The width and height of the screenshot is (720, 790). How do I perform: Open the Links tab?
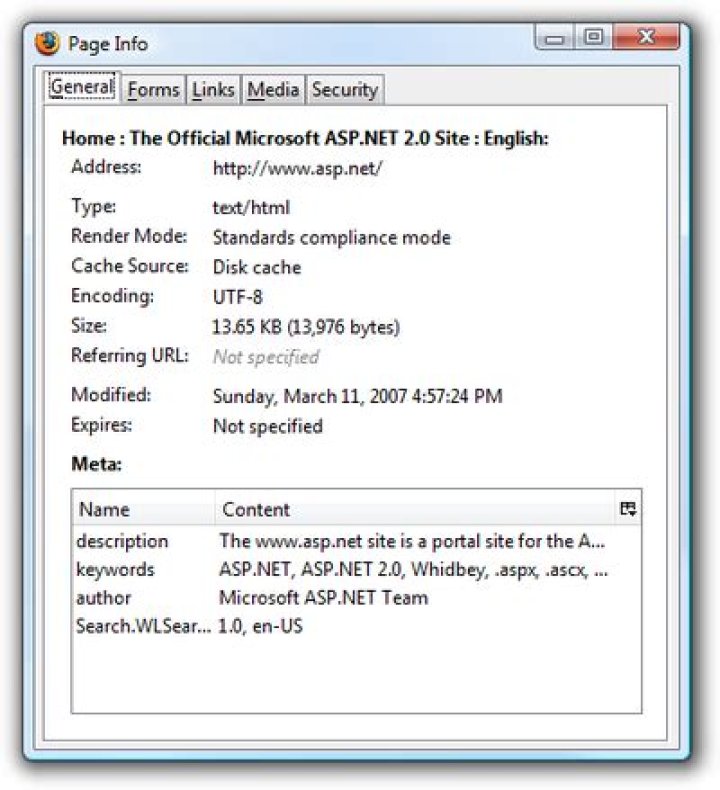point(213,90)
